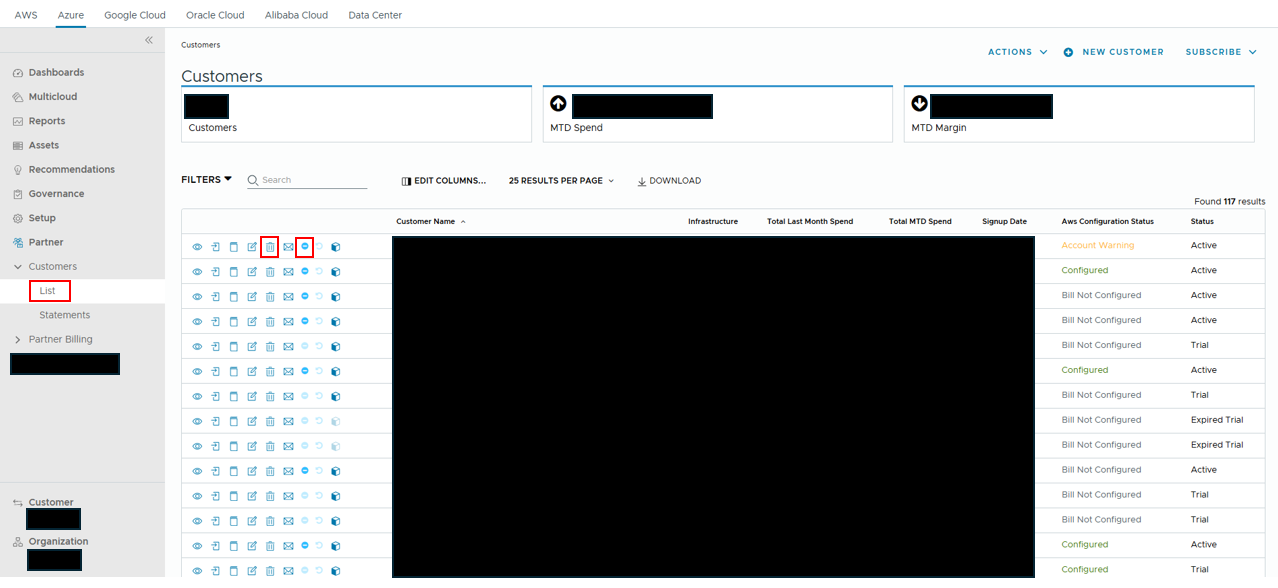Screen dimensions: 1278x588
Task: Click the Edit Columns button
Action: click(x=444, y=181)
